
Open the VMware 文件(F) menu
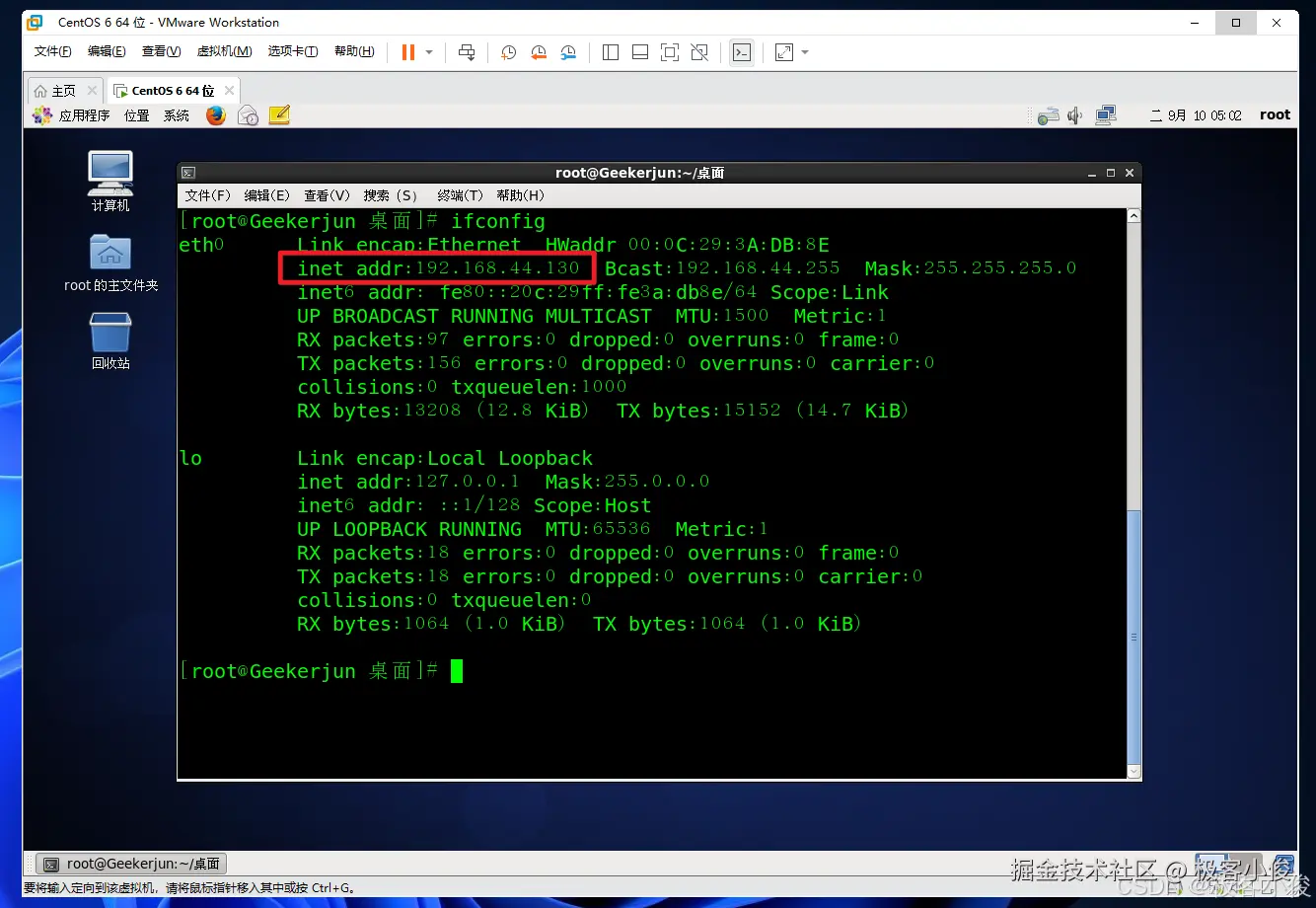point(53,51)
